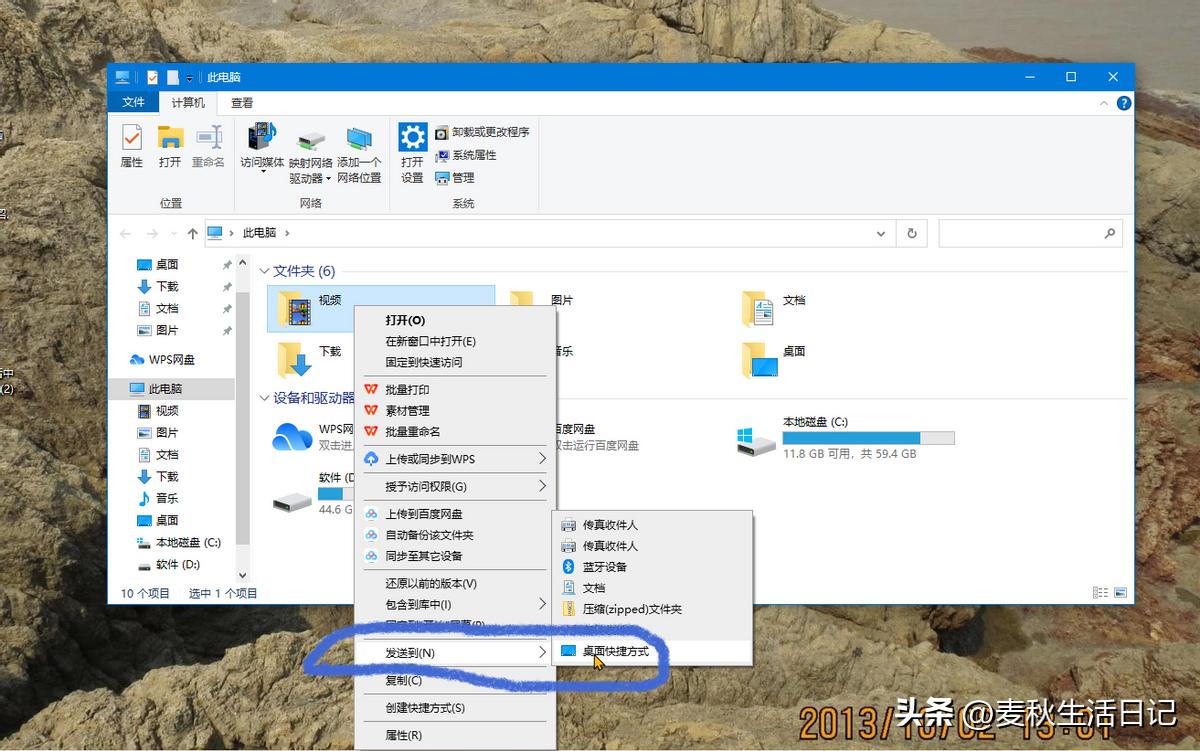Click the C: drive capacity bar
Viewport: 1200px width, 751px height.
[870, 437]
